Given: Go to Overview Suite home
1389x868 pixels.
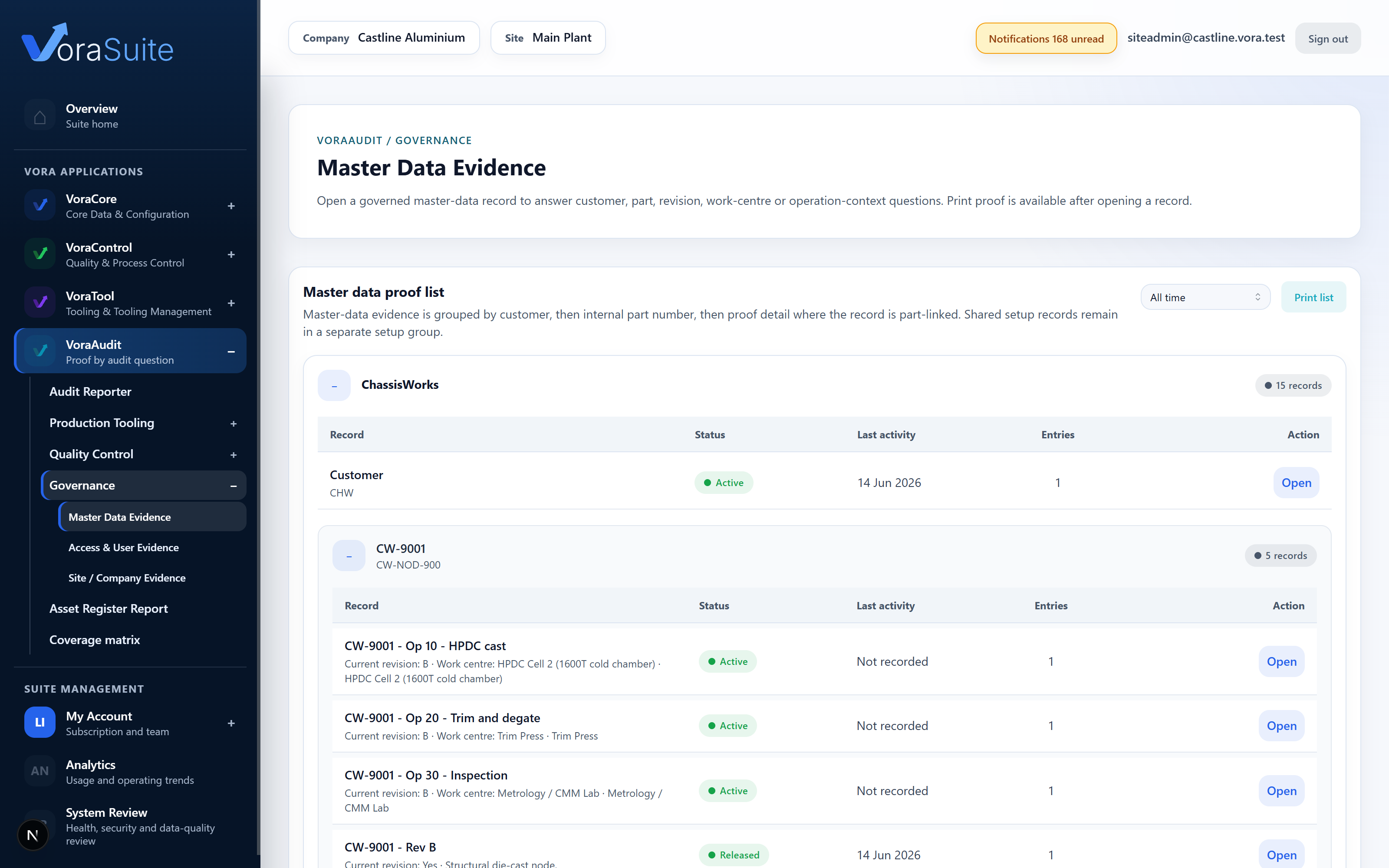Looking at the screenshot, I should tap(130, 116).
